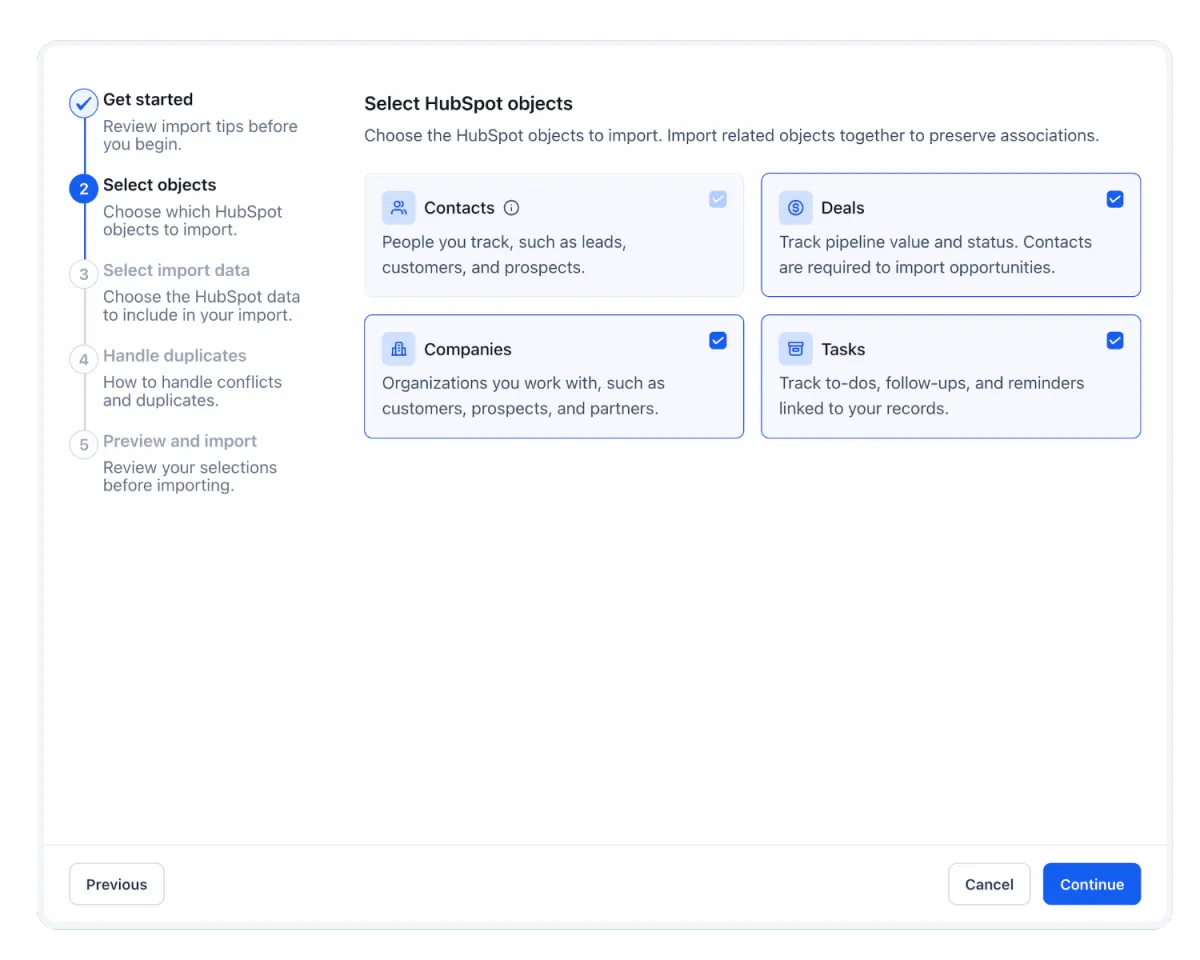Screen dimensions: 1200x960
Task: Select the Deals card title
Action: (843, 208)
